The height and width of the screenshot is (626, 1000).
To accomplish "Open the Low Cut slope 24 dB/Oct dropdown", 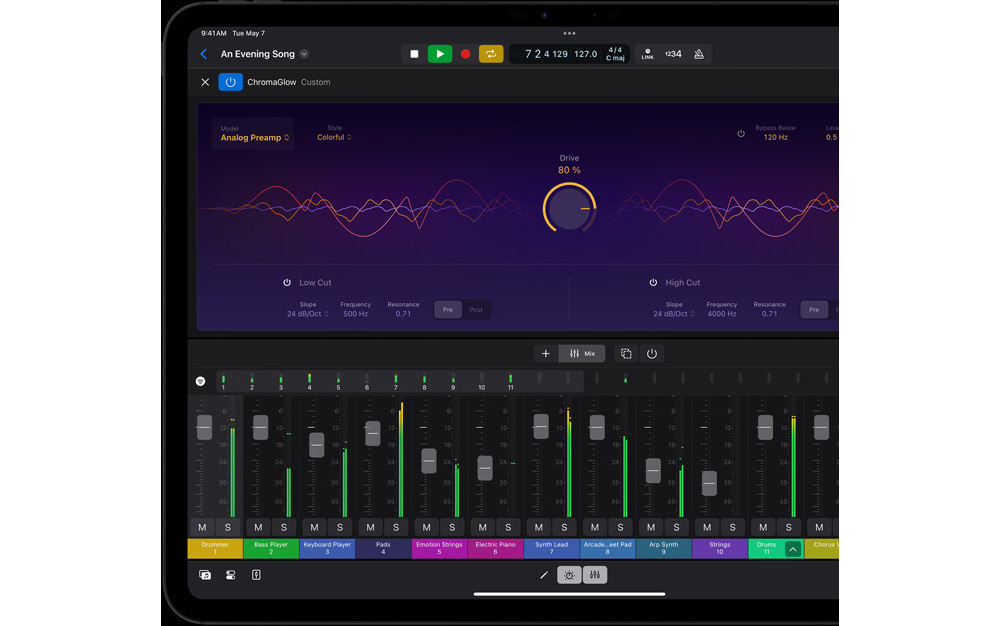I will (x=307, y=314).
